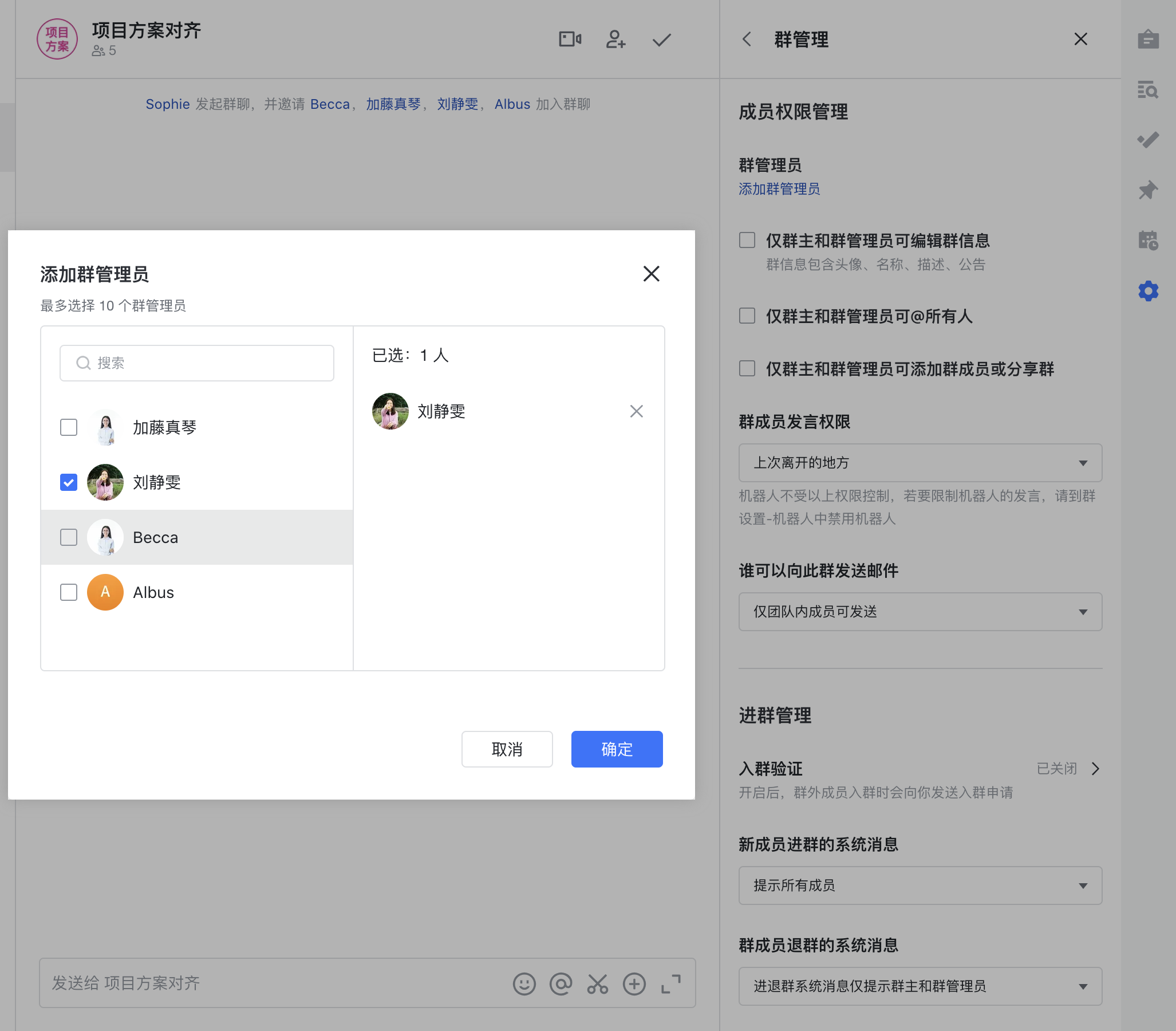This screenshot has width=1176, height=1031.
Task: Click the 取消 button
Action: 507,749
